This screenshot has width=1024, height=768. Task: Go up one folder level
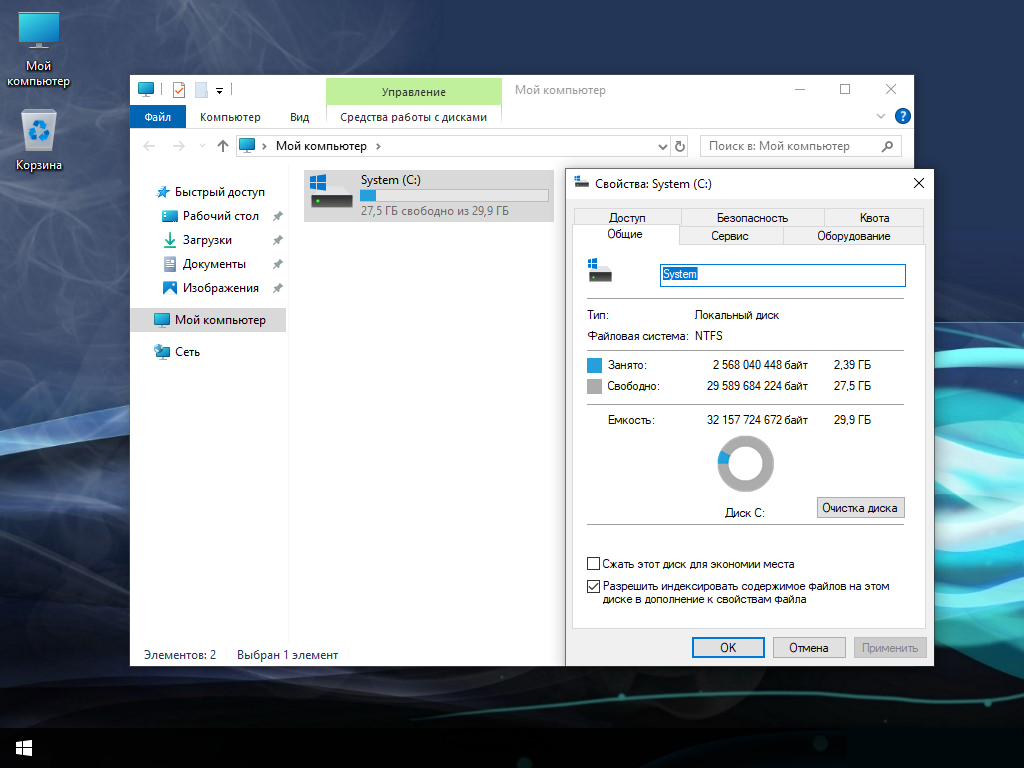pos(223,146)
